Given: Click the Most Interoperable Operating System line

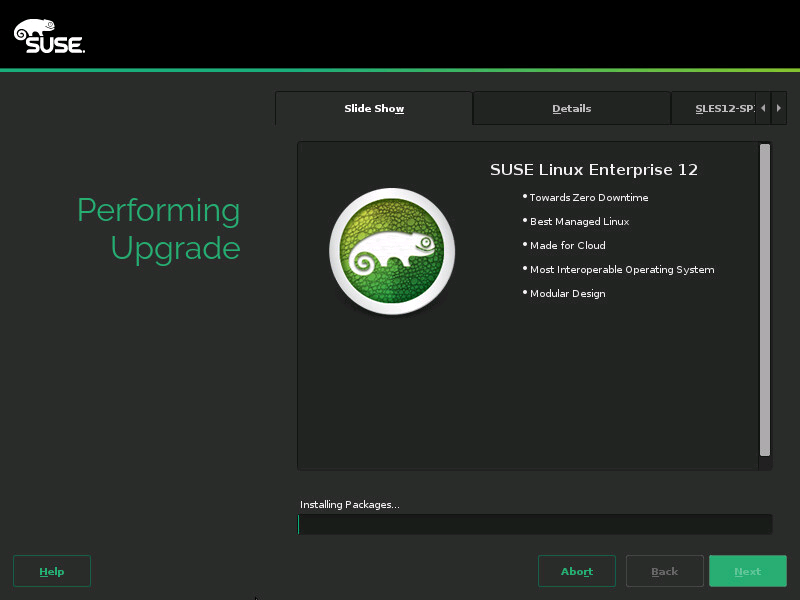Looking at the screenshot, I should (621, 270).
